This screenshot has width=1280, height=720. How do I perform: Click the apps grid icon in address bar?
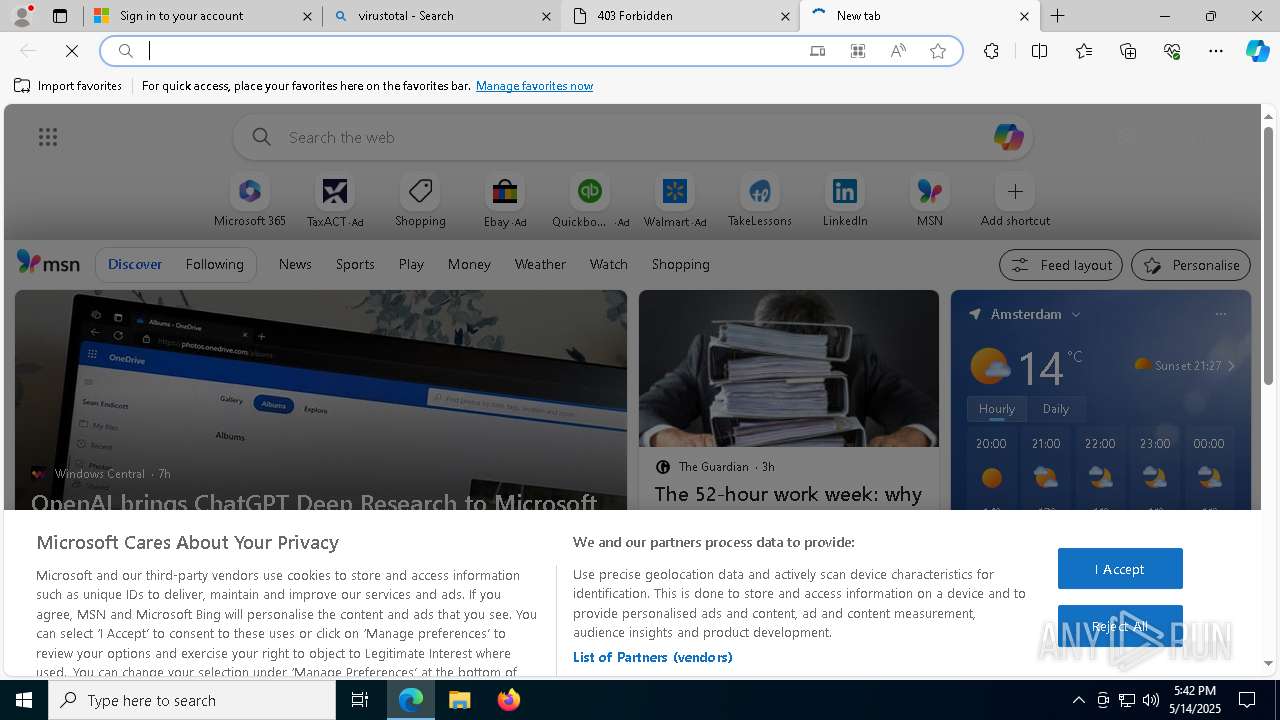pyautogui.click(x=858, y=51)
